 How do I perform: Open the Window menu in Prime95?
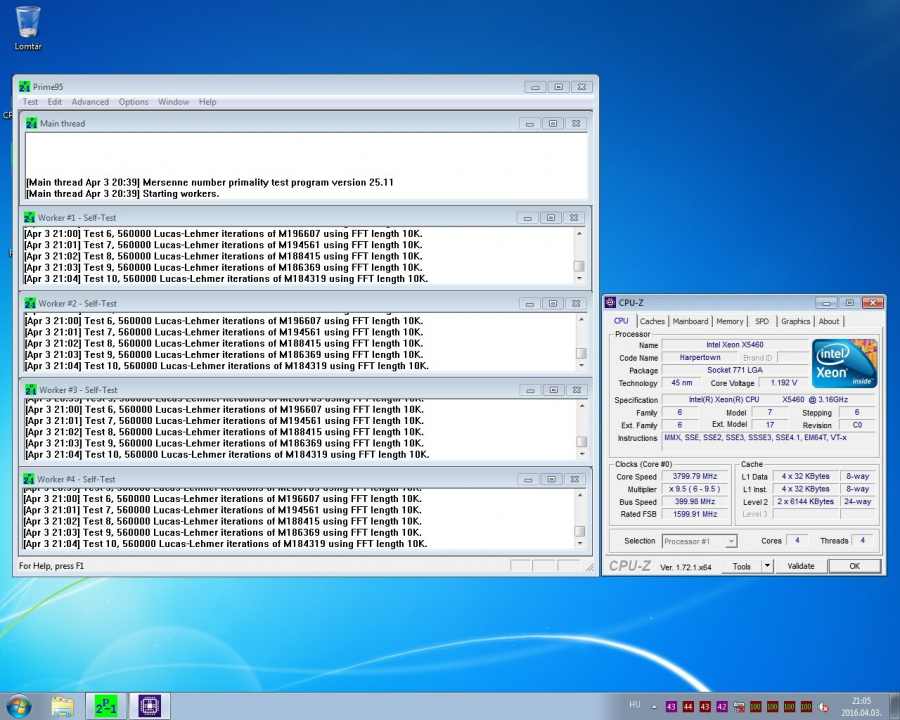coord(173,102)
